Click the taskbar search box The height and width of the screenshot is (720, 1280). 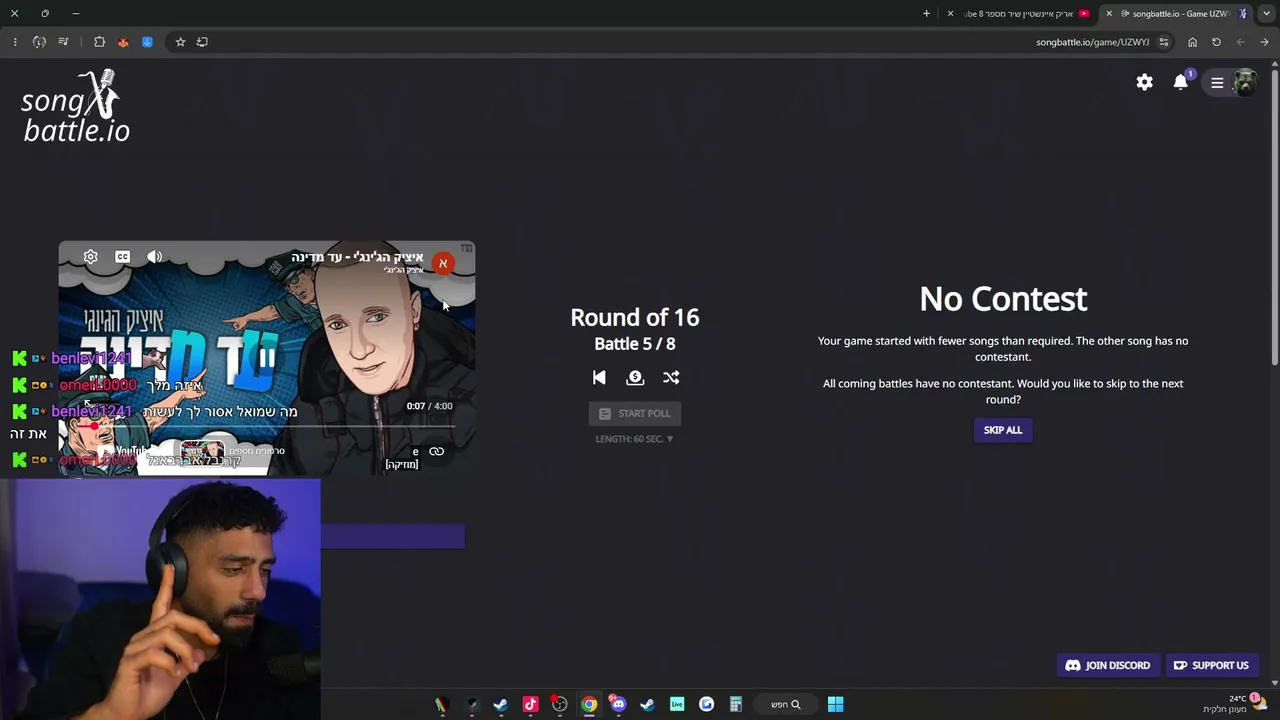(785, 704)
